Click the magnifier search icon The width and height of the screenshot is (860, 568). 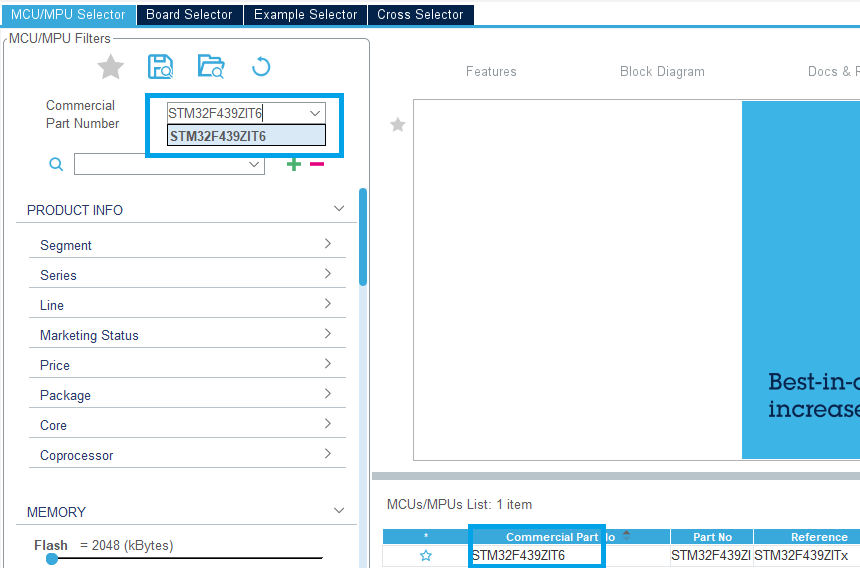click(x=56, y=164)
